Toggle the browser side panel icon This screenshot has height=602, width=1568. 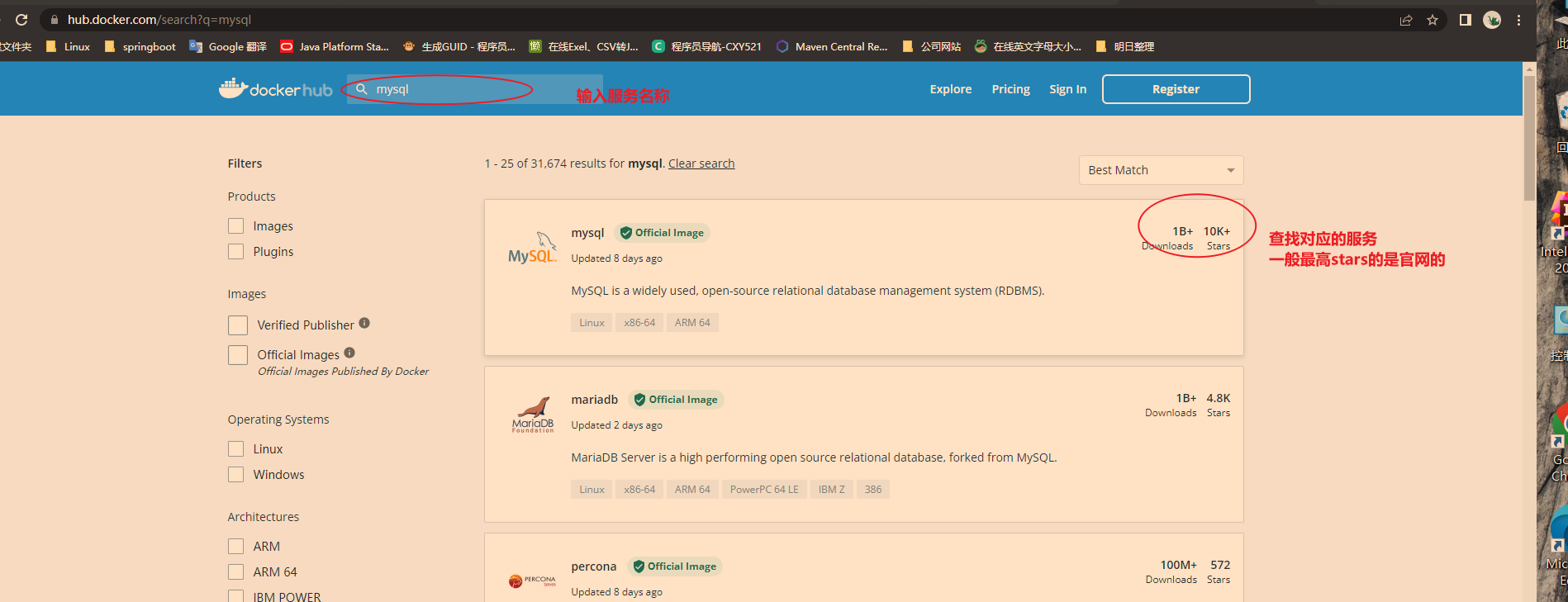coord(1465,20)
